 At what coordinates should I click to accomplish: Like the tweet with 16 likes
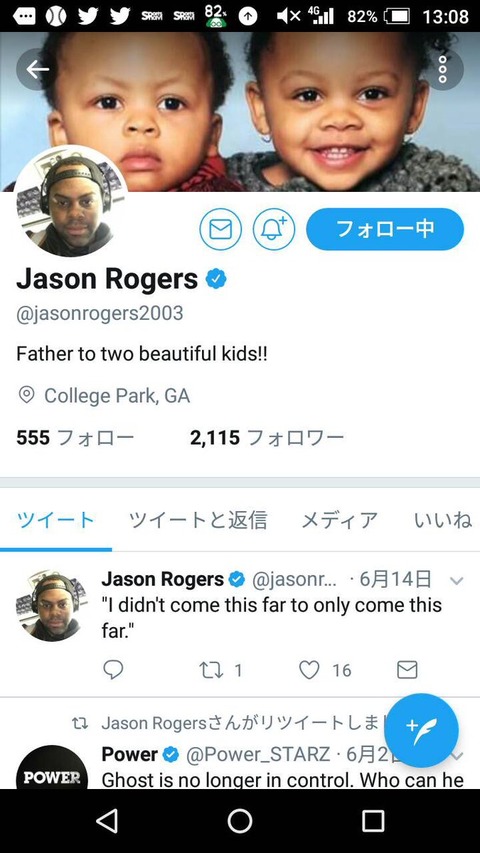[309, 670]
